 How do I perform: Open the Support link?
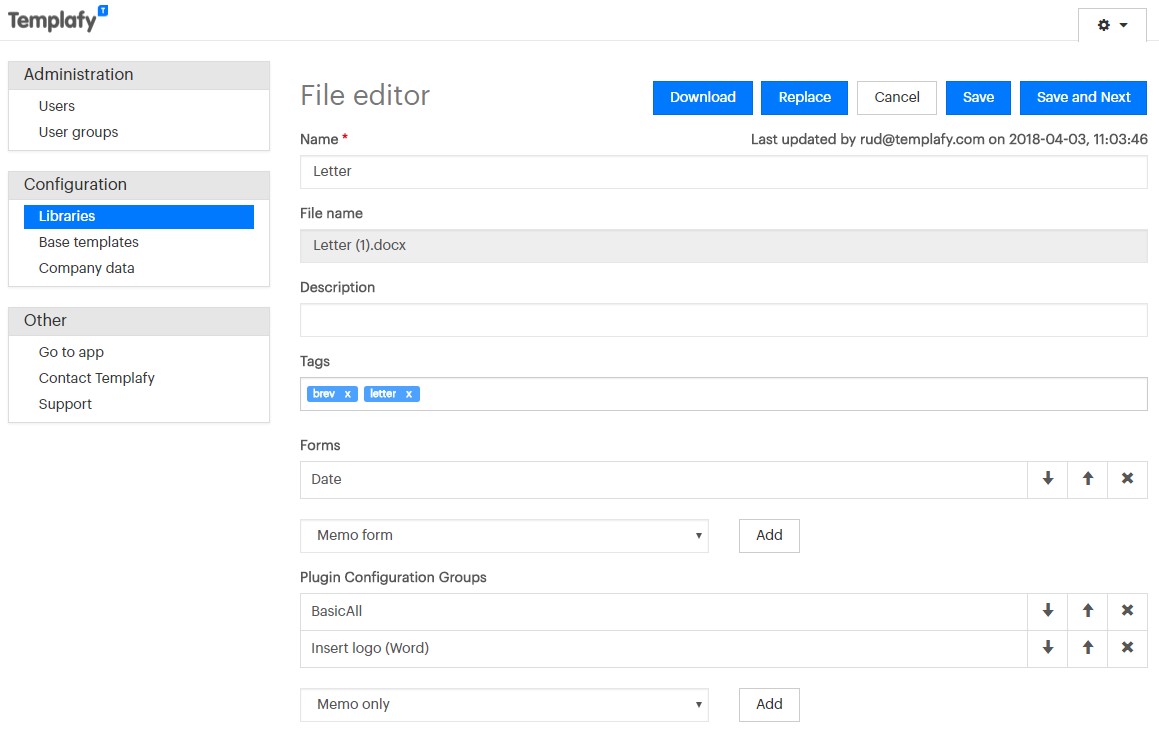[x=65, y=404]
